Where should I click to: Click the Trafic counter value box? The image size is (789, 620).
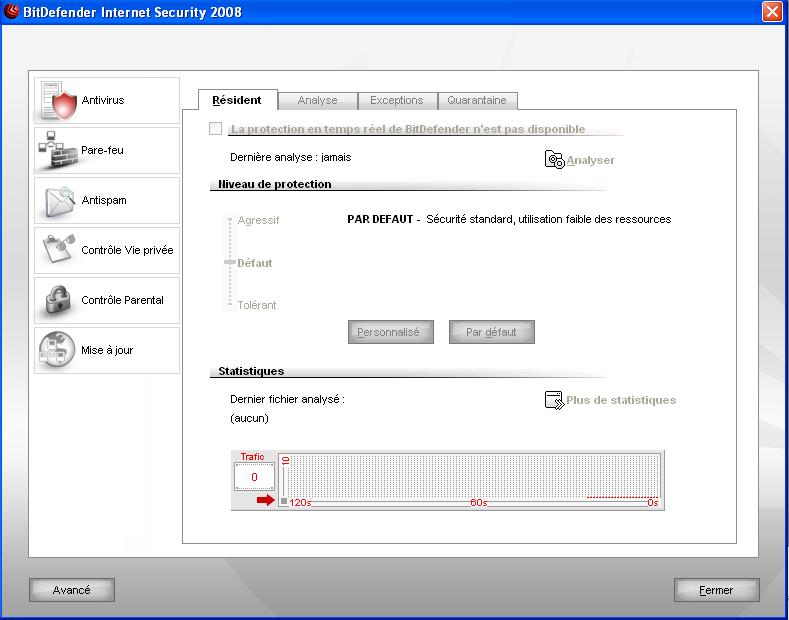pos(254,477)
